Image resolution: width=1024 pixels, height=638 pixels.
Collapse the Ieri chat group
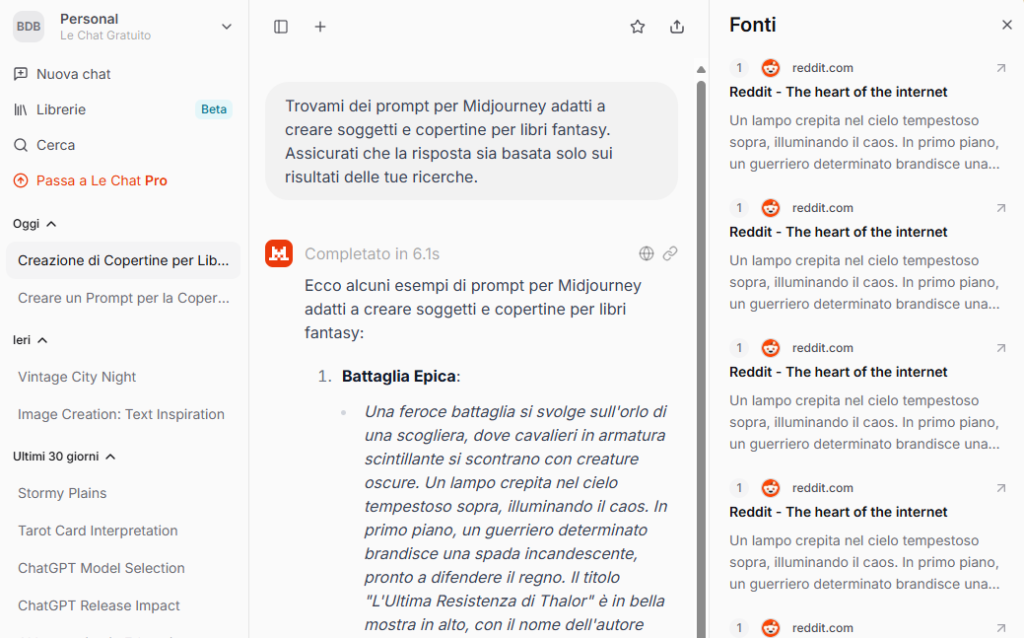click(43, 340)
